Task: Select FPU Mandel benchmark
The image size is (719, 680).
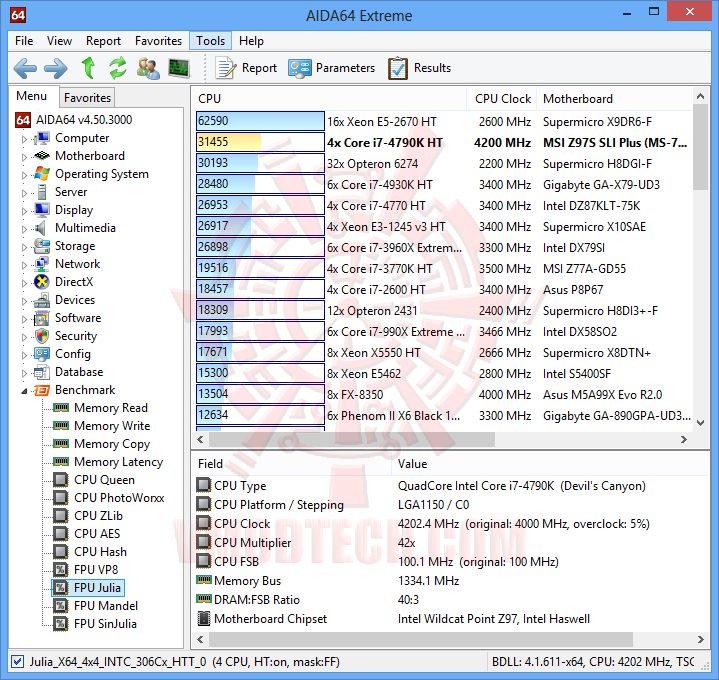Action: [105, 606]
